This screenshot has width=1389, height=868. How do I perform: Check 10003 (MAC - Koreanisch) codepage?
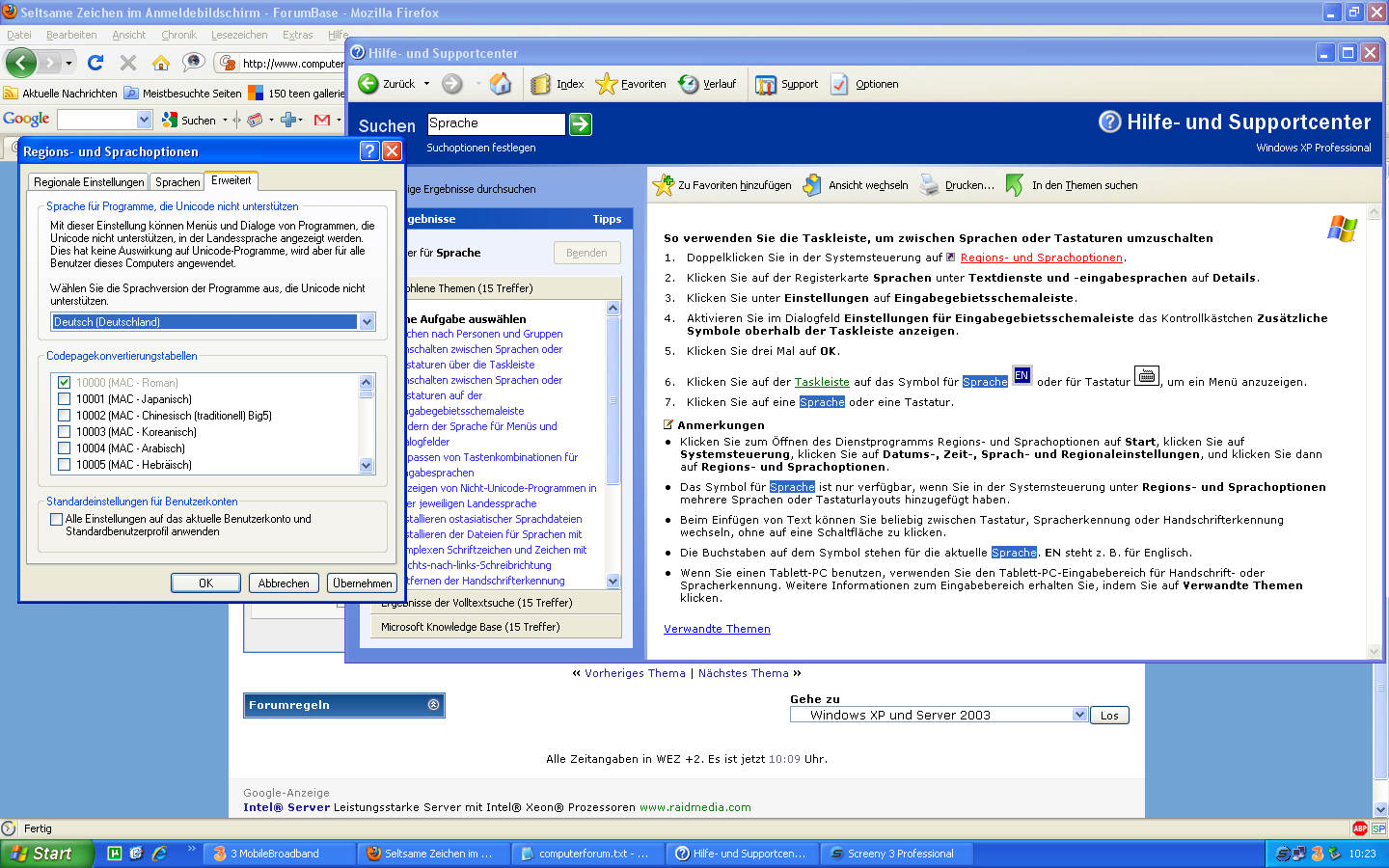point(64,432)
